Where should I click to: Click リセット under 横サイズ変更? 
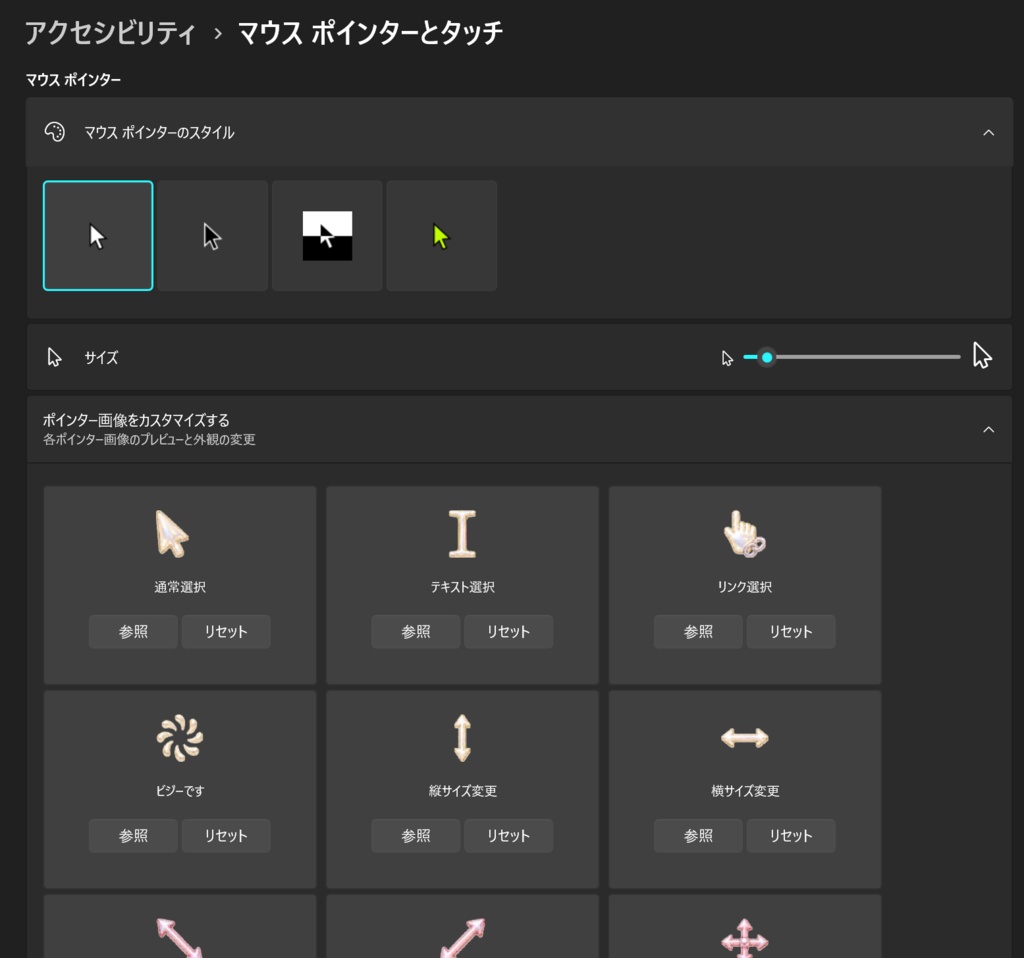791,836
